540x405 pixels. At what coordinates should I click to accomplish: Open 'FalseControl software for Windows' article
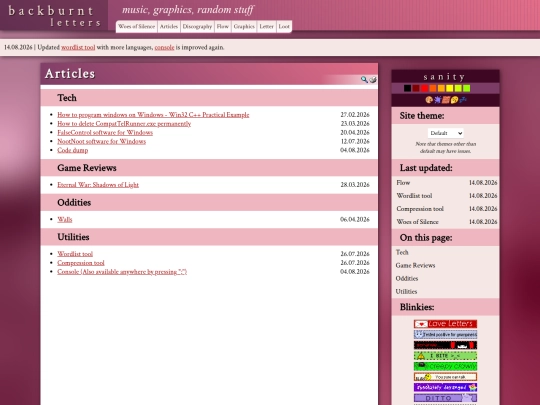[105, 133]
